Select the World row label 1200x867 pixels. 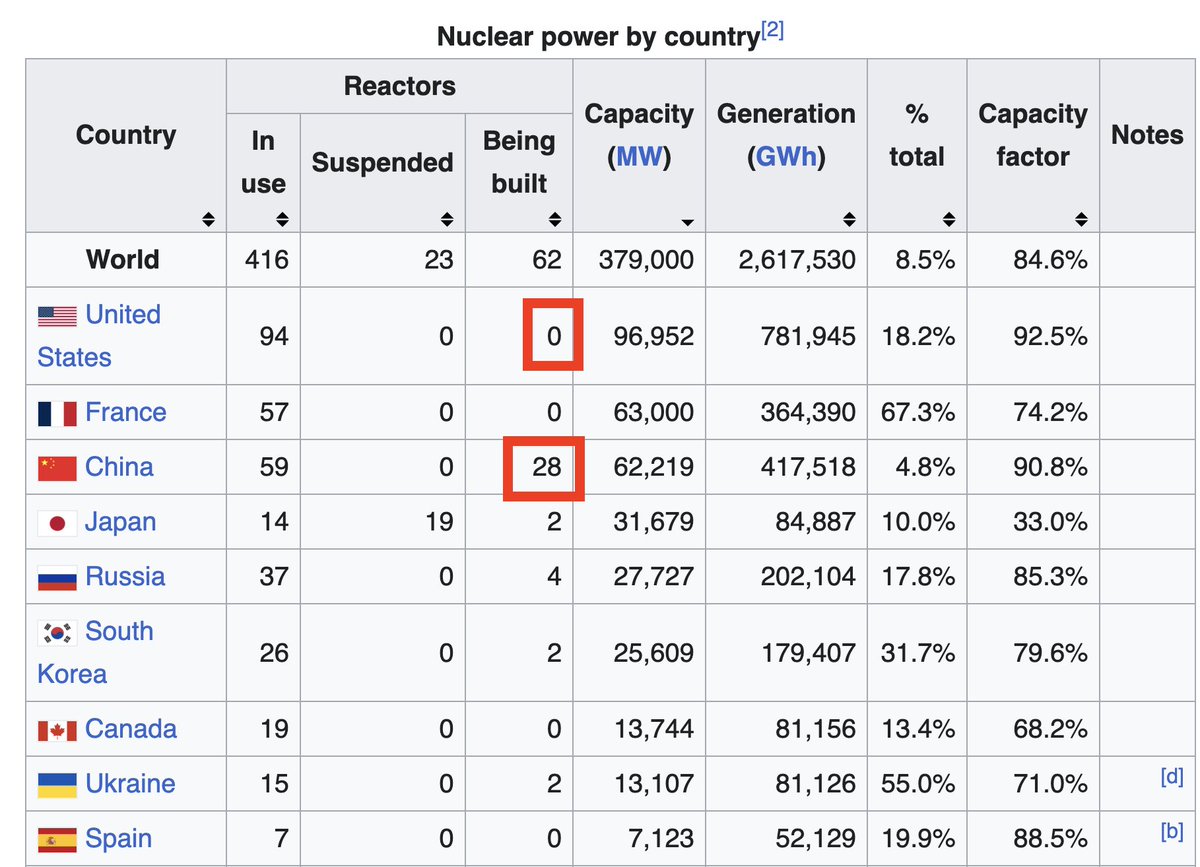(122, 260)
